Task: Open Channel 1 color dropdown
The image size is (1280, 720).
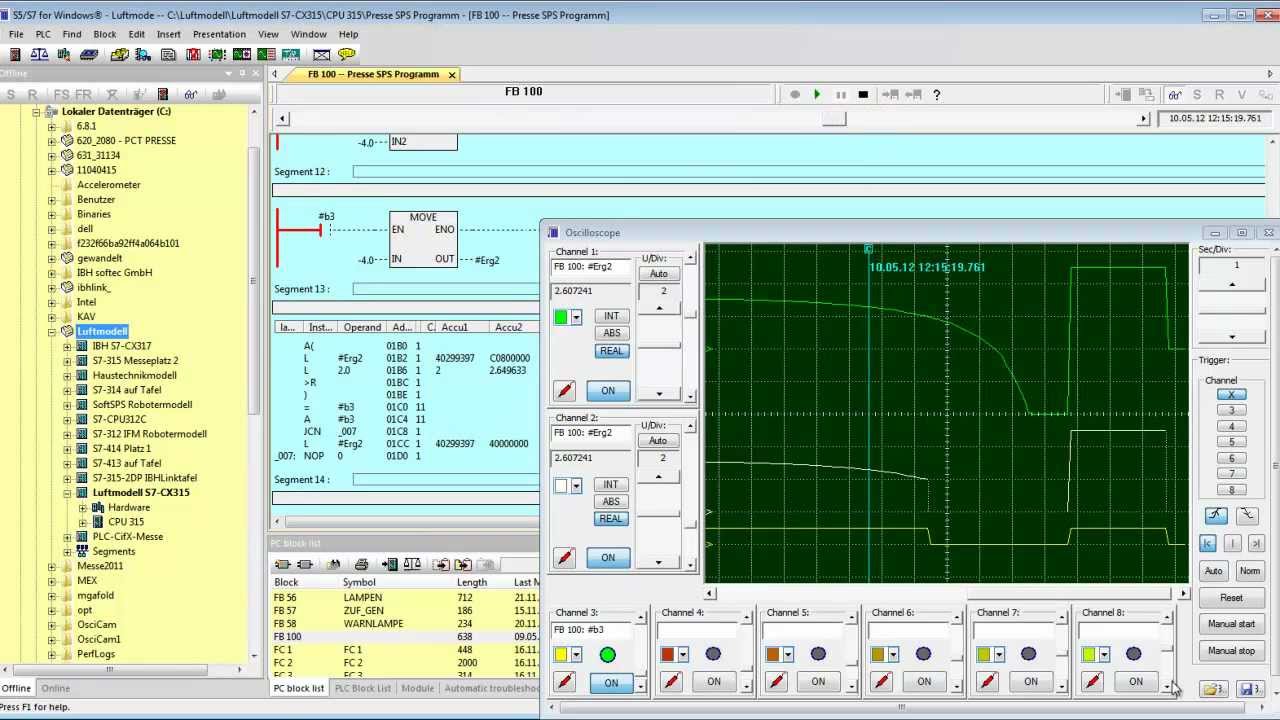Action: coord(576,318)
